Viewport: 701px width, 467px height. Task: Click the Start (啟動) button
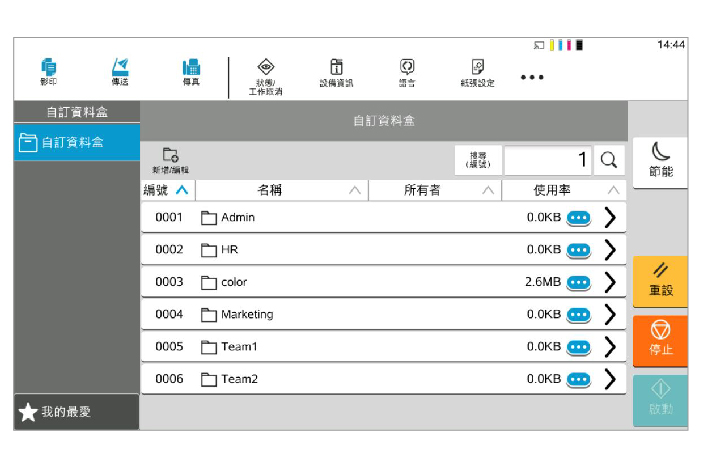[x=660, y=400]
